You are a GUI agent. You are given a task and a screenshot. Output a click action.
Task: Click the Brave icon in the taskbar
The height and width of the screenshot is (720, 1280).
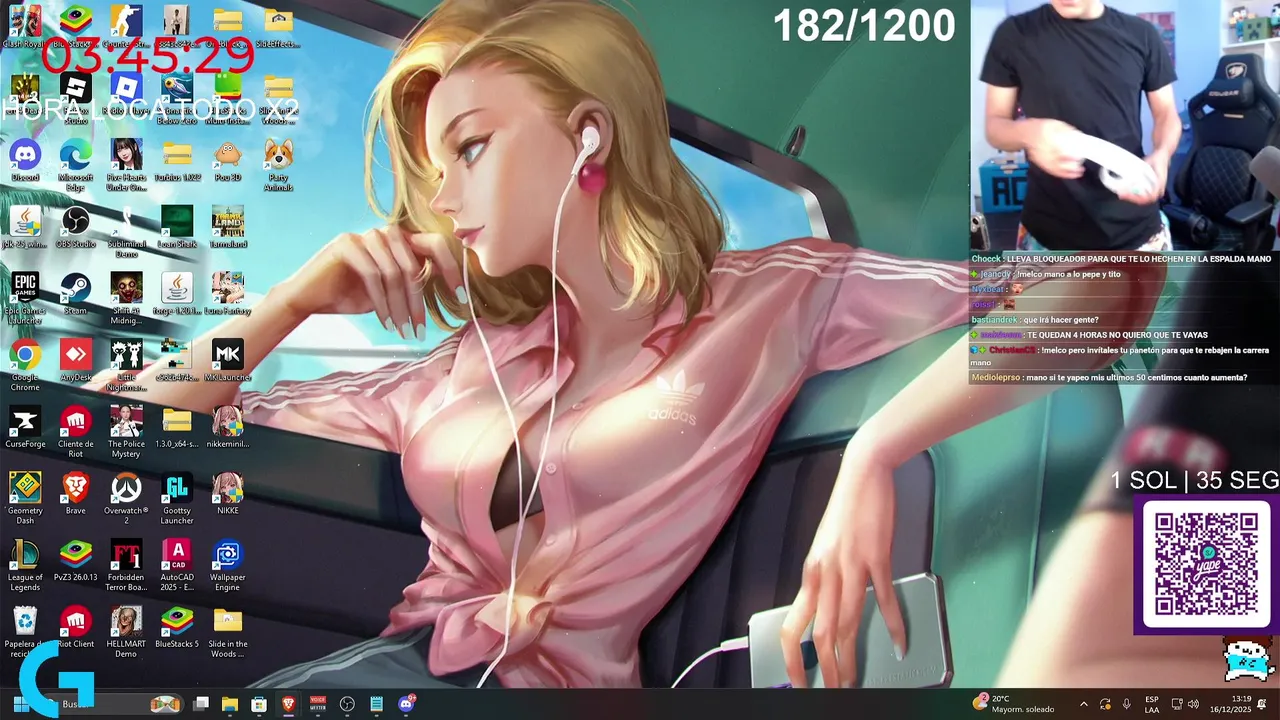(x=289, y=704)
